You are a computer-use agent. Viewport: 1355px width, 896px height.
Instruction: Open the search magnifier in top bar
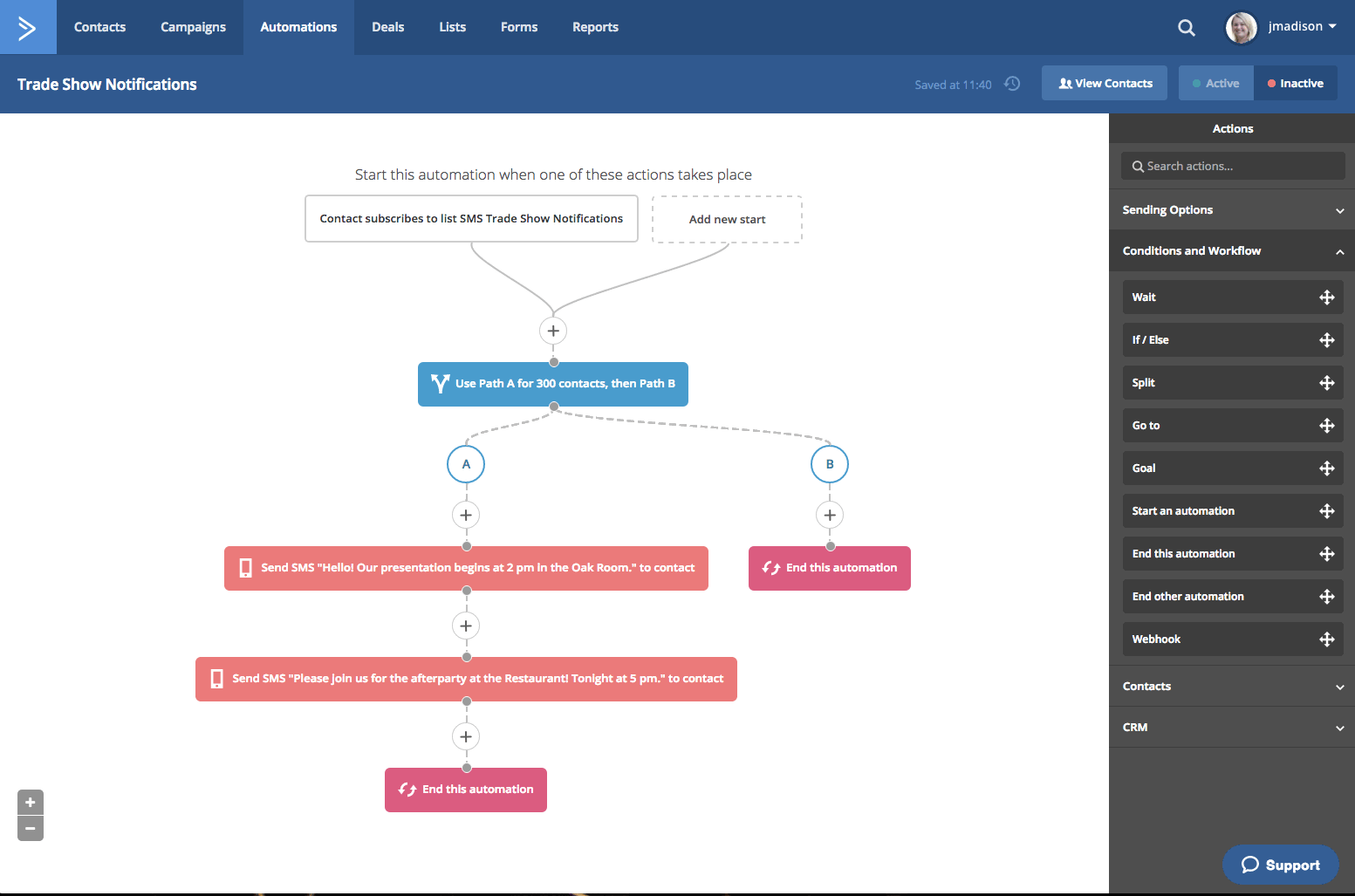click(1186, 28)
